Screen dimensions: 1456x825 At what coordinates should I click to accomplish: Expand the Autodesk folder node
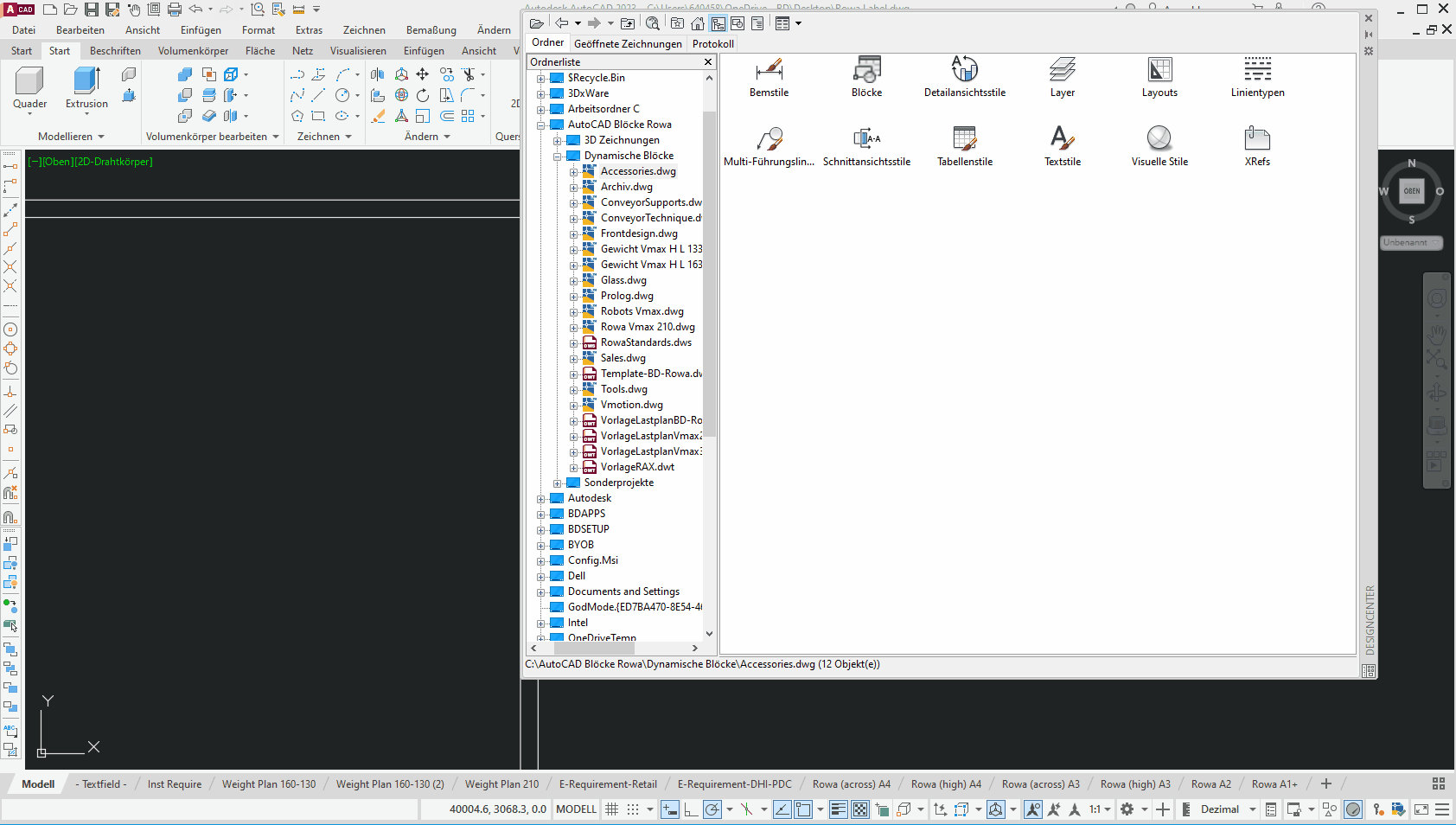[x=541, y=499]
